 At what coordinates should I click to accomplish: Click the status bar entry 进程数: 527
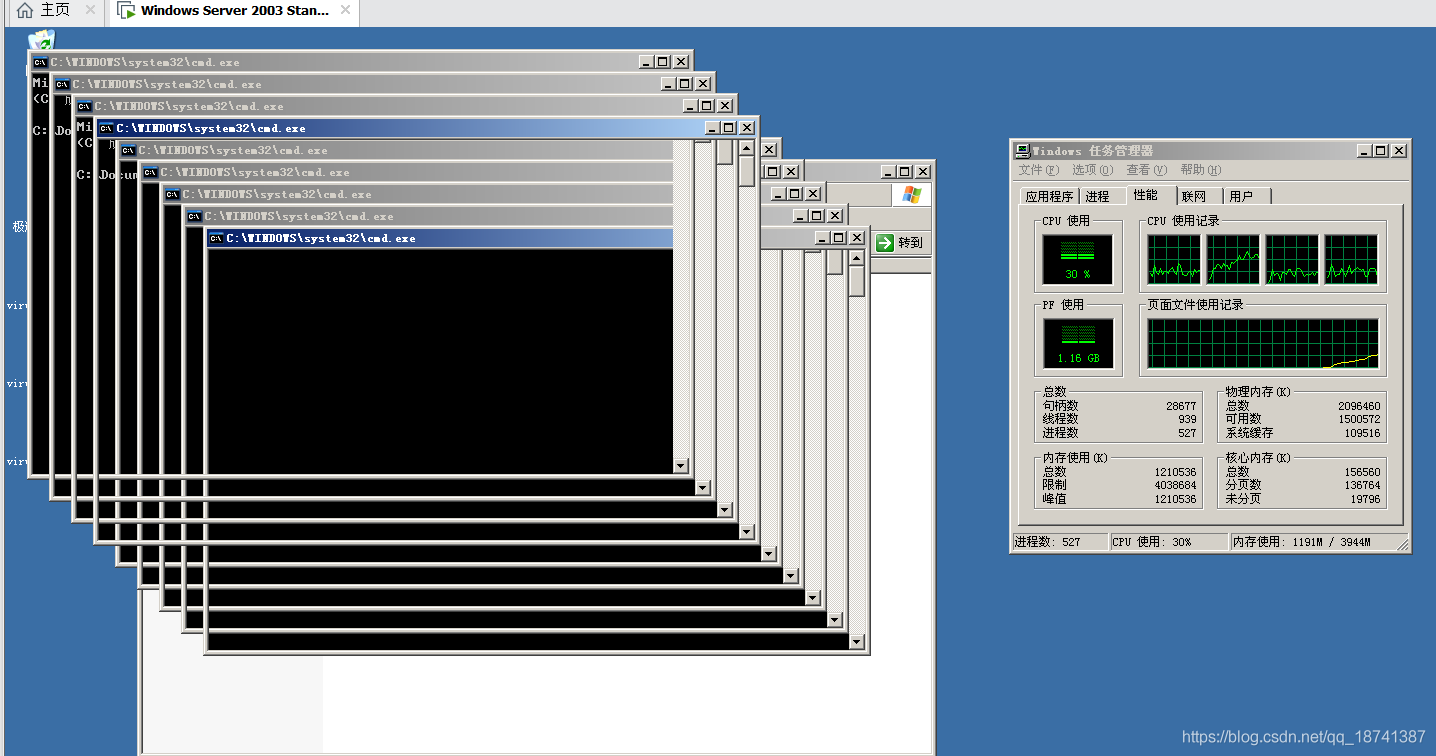[1060, 542]
